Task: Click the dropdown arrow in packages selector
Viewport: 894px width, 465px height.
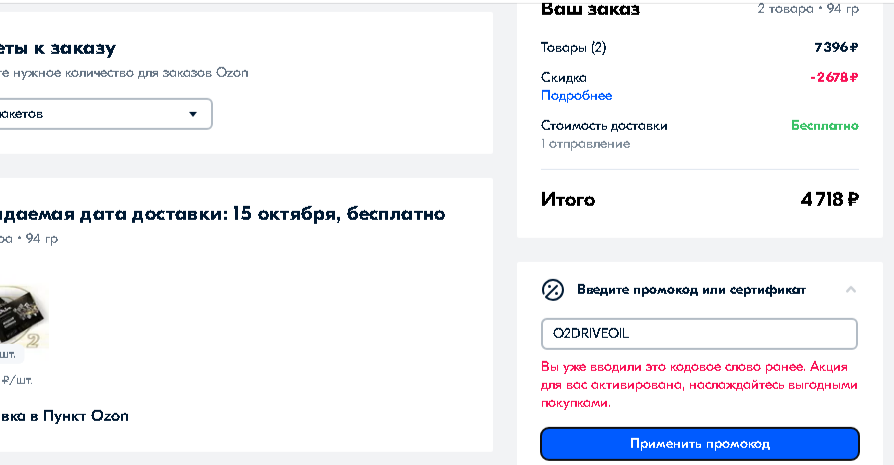Action: click(x=193, y=114)
